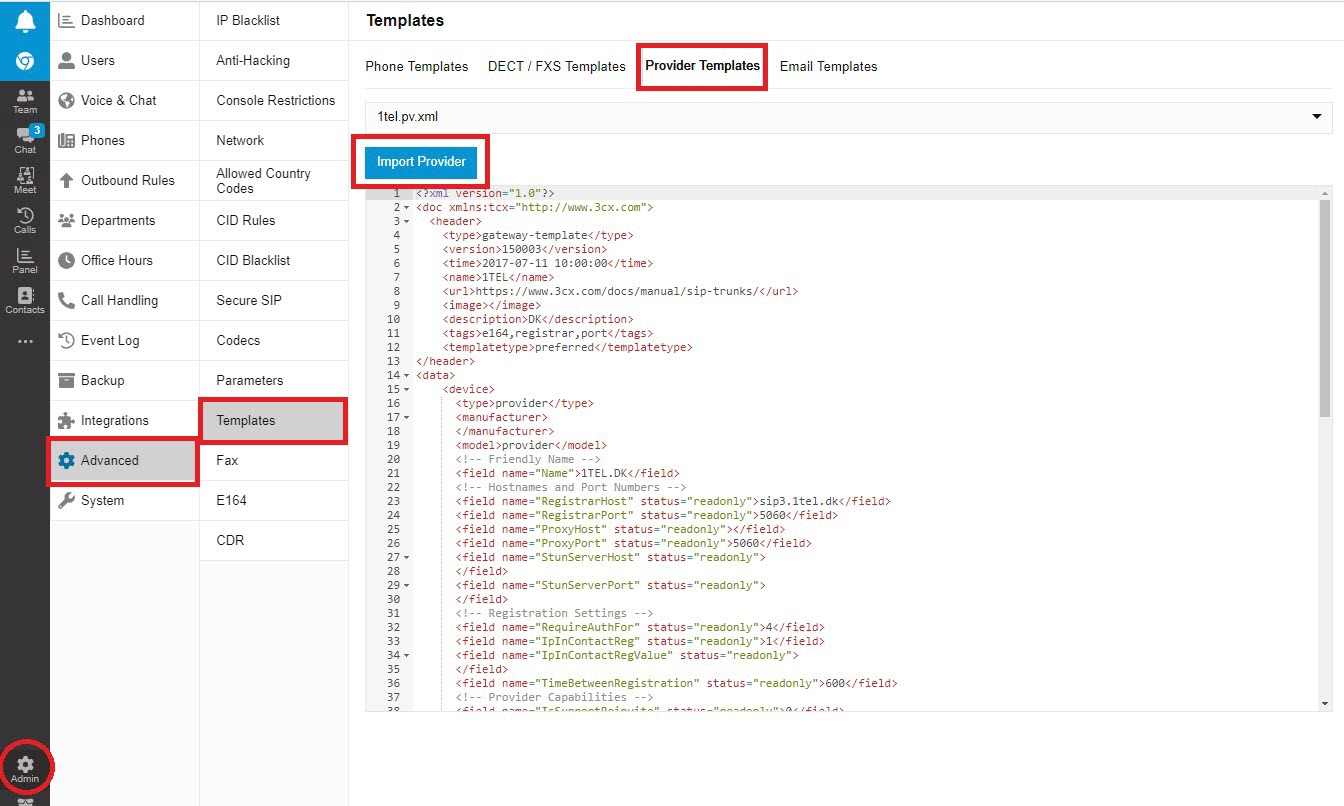Open the Contacts icon
Screen dimensions: 1344x806
point(25,300)
